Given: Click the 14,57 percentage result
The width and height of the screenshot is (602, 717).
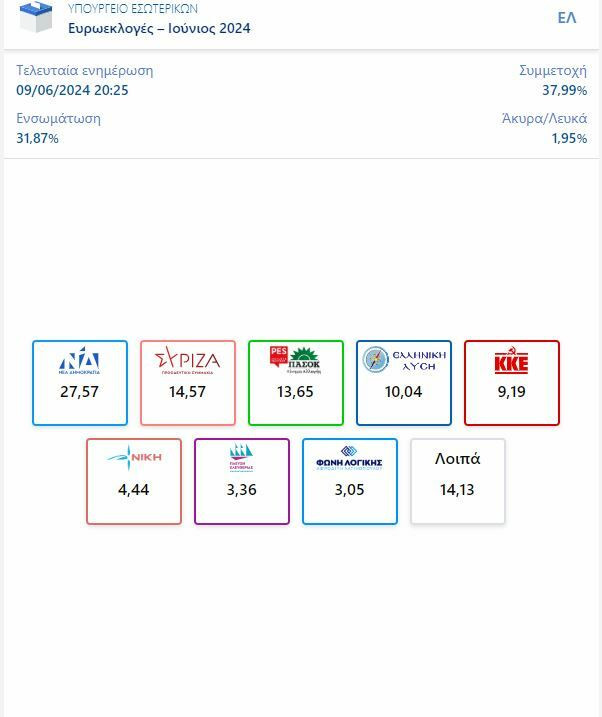Looking at the screenshot, I should [x=188, y=392].
